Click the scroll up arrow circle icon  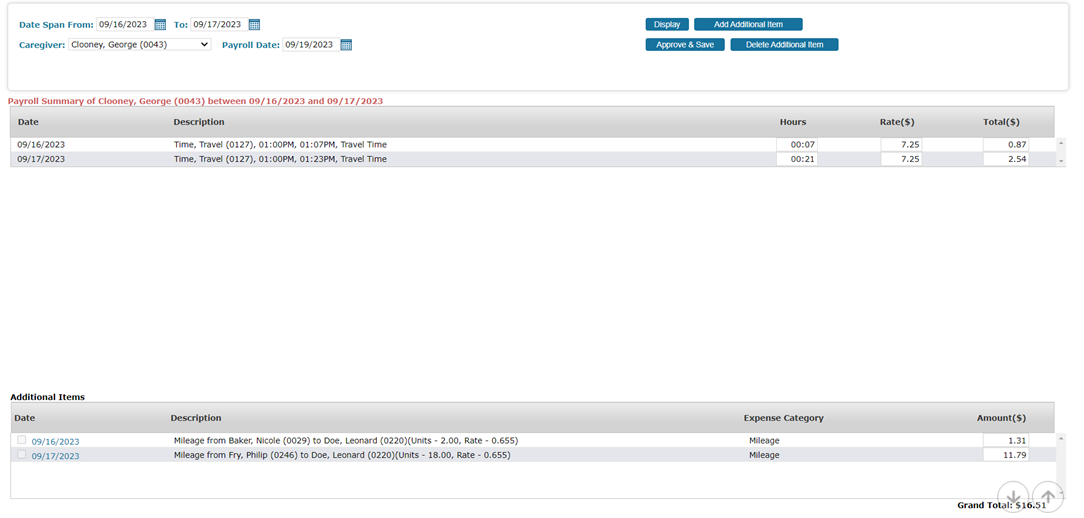point(1047,497)
